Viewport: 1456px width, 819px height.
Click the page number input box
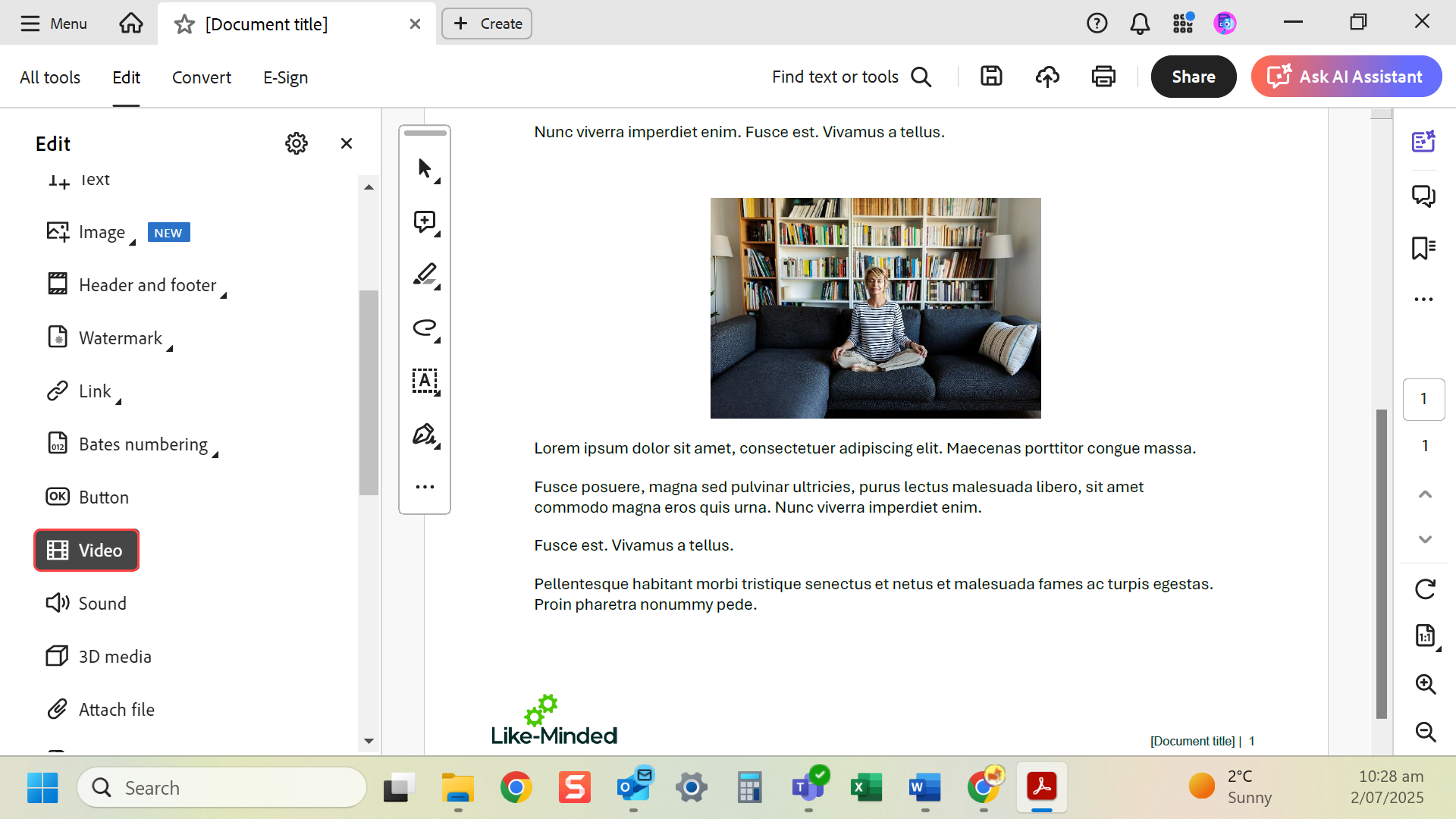1423,399
